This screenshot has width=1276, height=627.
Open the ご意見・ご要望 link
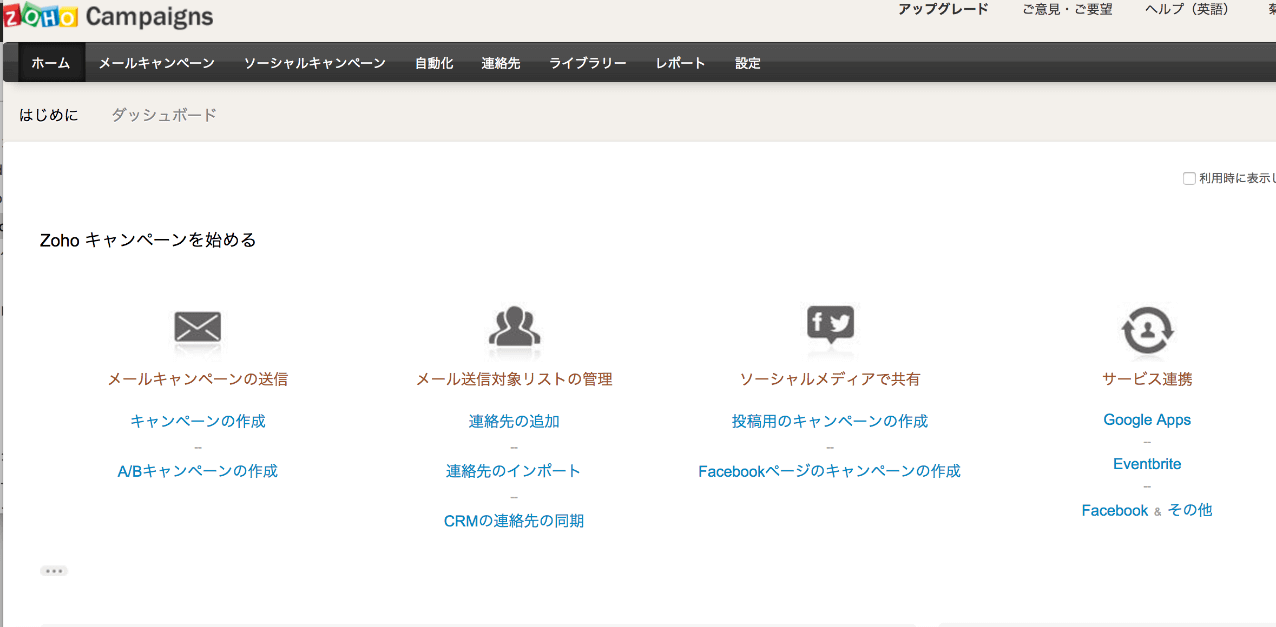pos(1067,9)
